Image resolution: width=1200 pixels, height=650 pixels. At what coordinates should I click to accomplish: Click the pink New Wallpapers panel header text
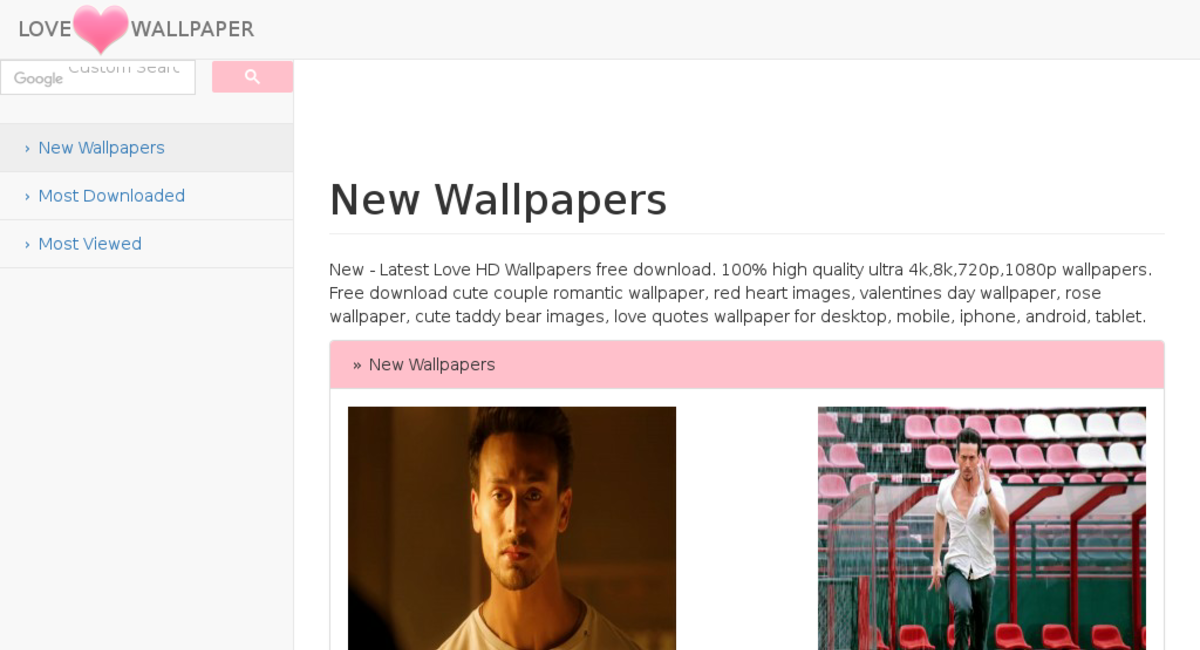coord(432,365)
